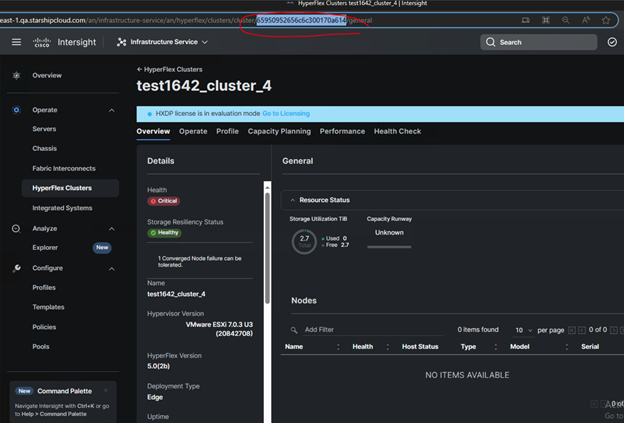Open the rows per page dropdown

tap(523, 330)
